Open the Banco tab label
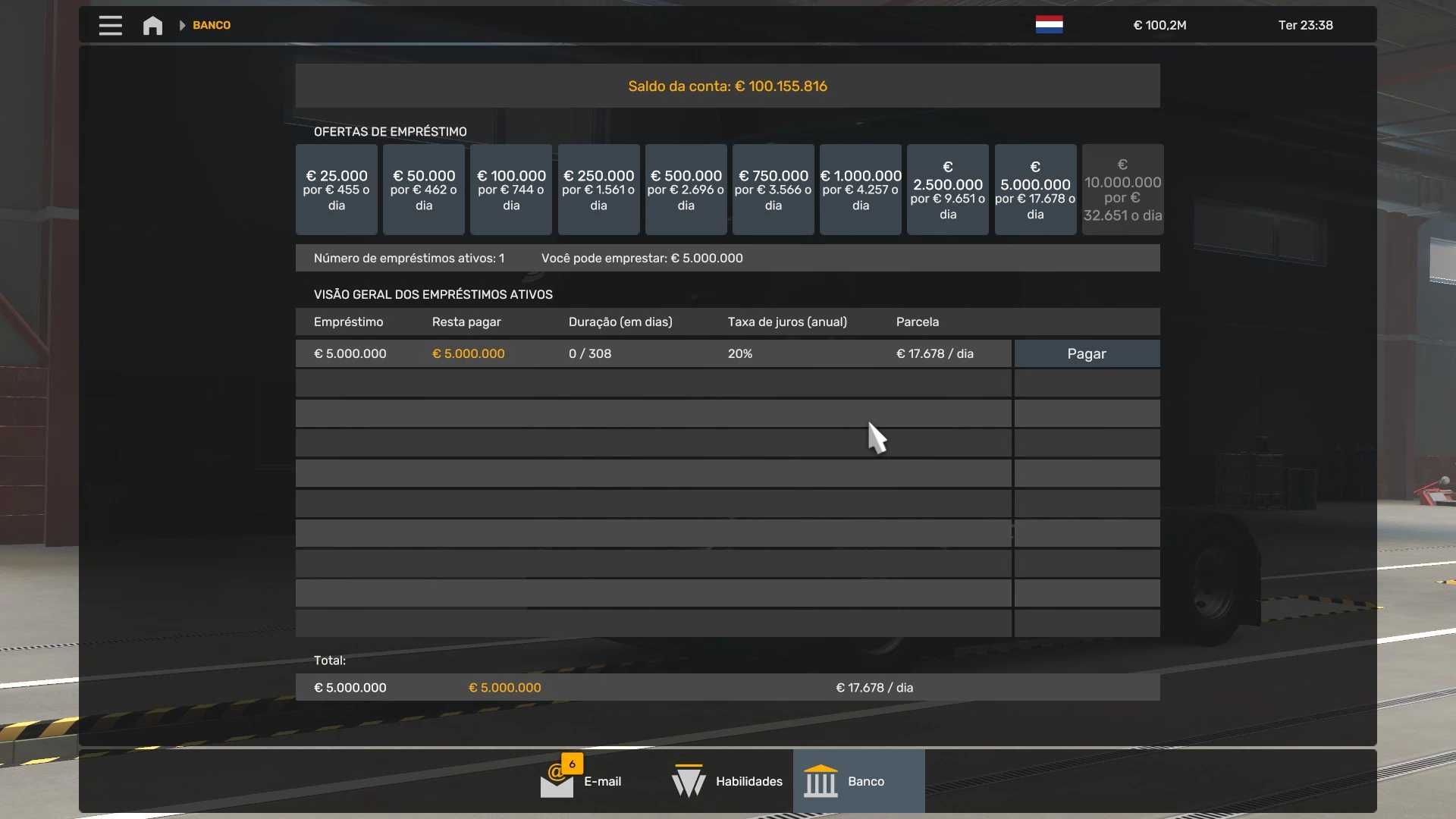Image resolution: width=1456 pixels, height=819 pixels. coord(866,781)
